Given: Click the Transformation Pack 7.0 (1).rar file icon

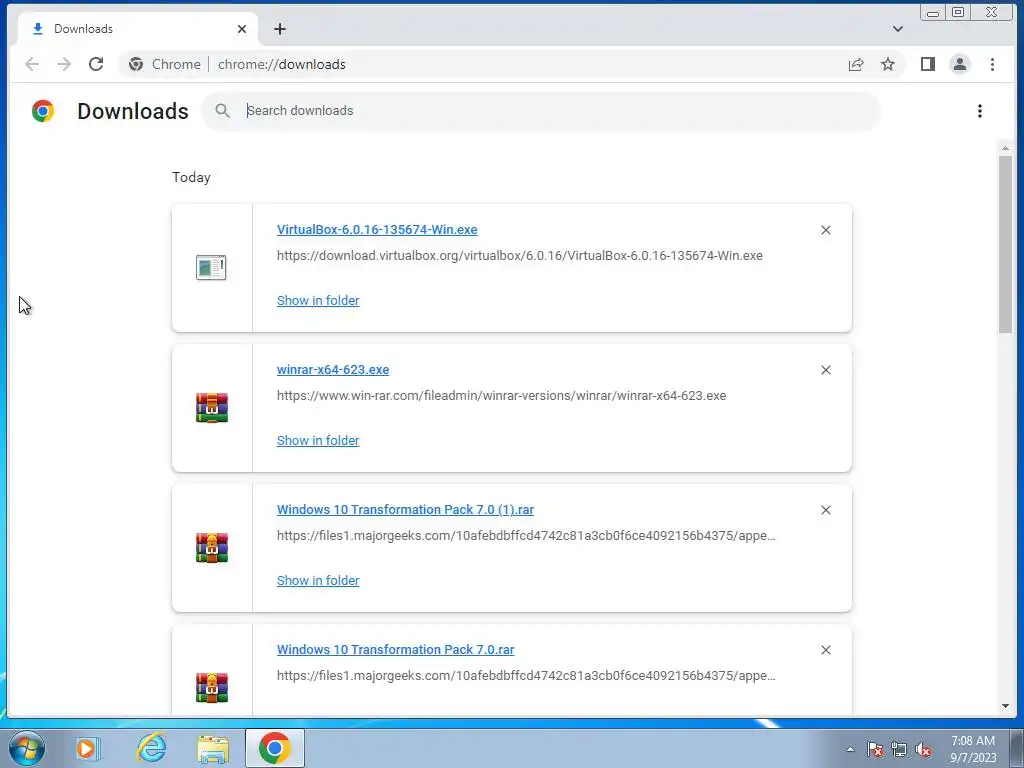Looking at the screenshot, I should pyautogui.click(x=212, y=547).
